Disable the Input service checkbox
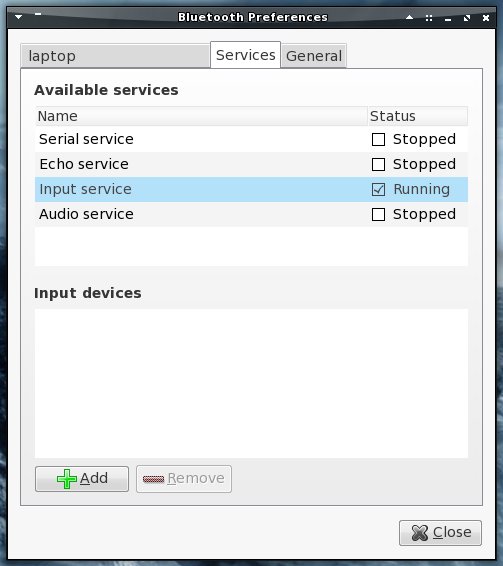This screenshot has width=503, height=566. click(378, 189)
